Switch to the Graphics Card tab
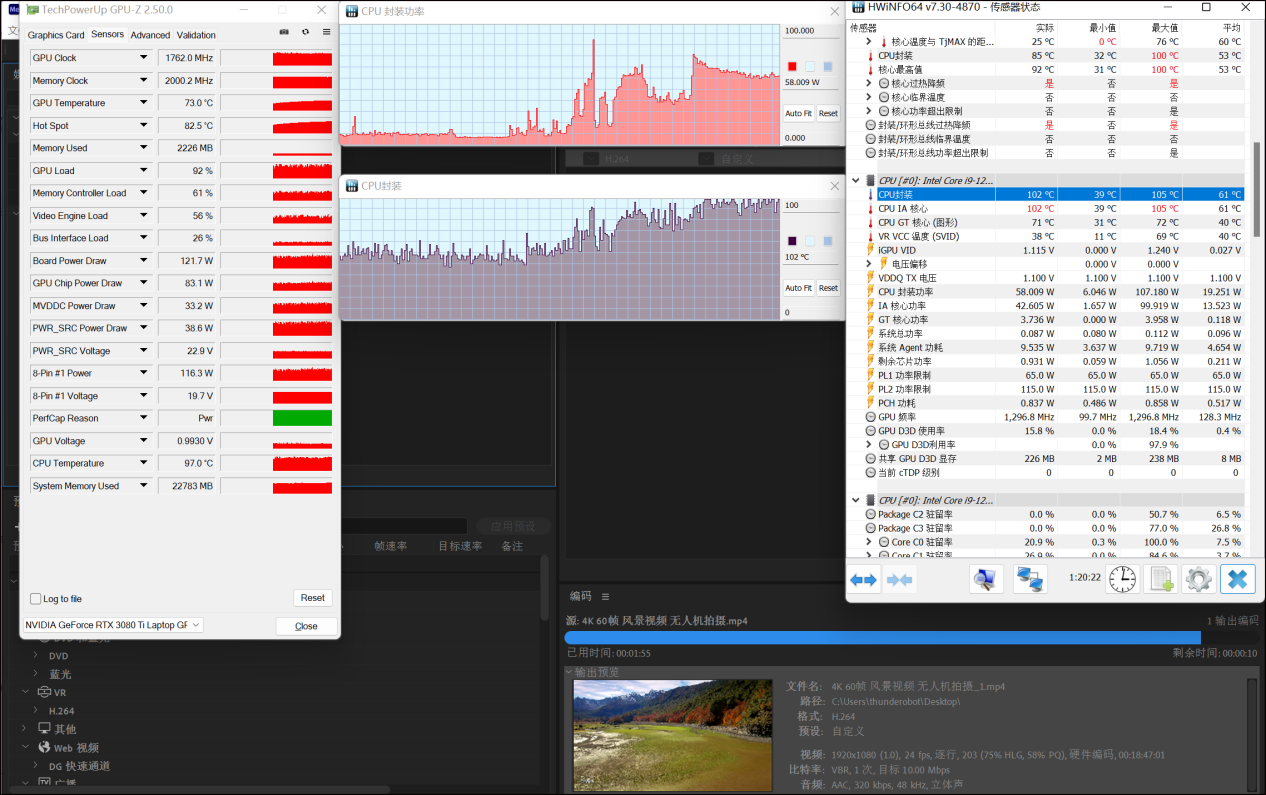The width and height of the screenshot is (1266, 795). coord(56,35)
